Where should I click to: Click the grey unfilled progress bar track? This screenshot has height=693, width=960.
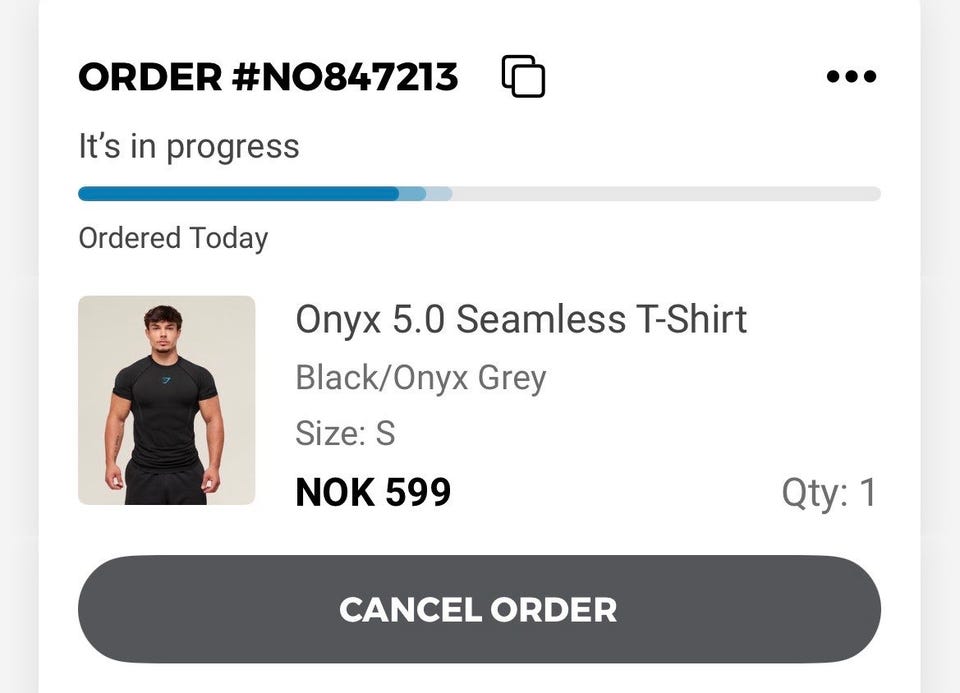pos(660,194)
